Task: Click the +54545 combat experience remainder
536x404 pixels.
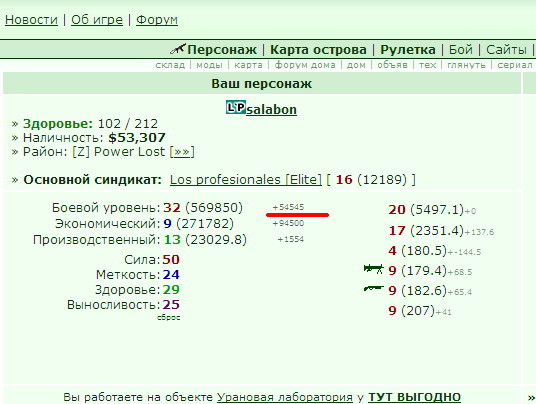Action: [x=288, y=207]
